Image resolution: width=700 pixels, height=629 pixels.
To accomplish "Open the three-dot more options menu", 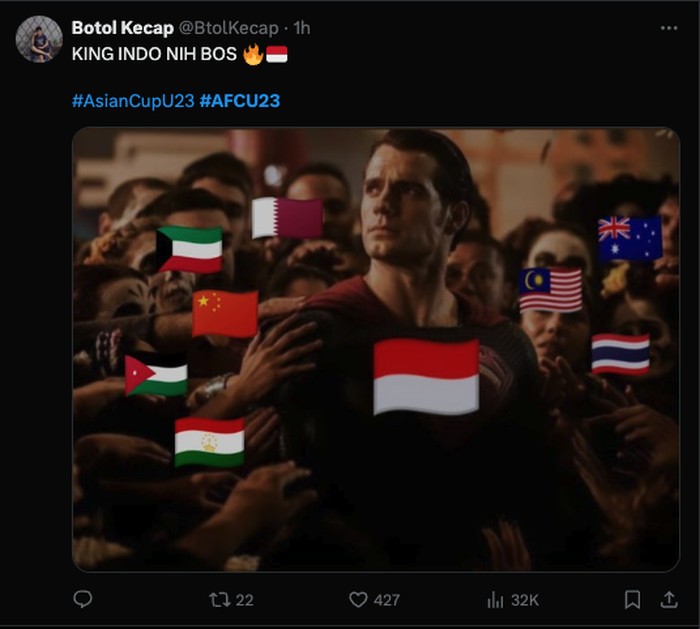I will point(669,28).
